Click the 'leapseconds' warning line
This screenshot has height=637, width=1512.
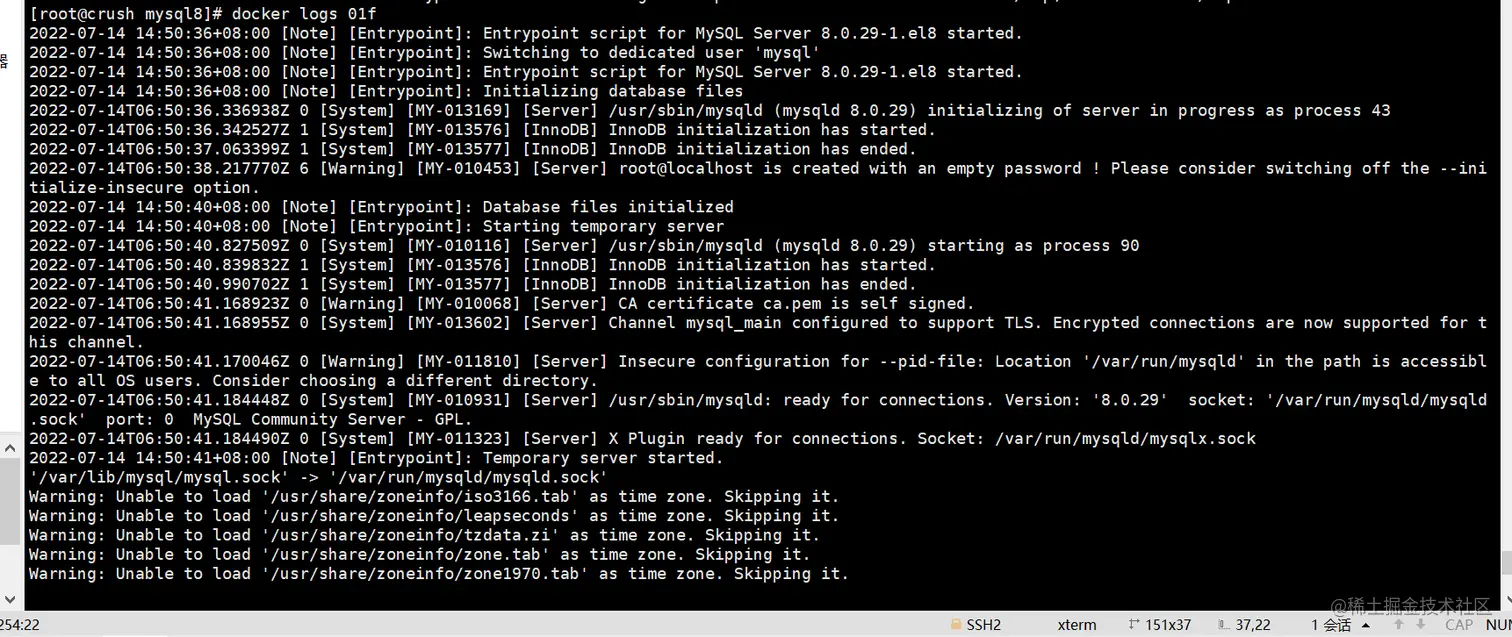click(434, 515)
